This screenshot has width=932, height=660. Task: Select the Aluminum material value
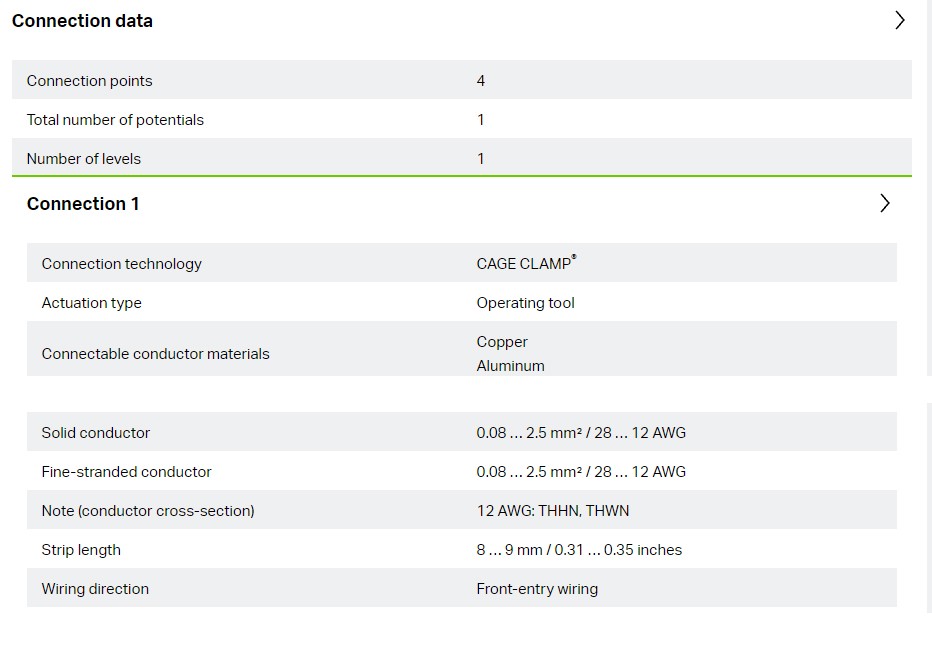pyautogui.click(x=510, y=366)
